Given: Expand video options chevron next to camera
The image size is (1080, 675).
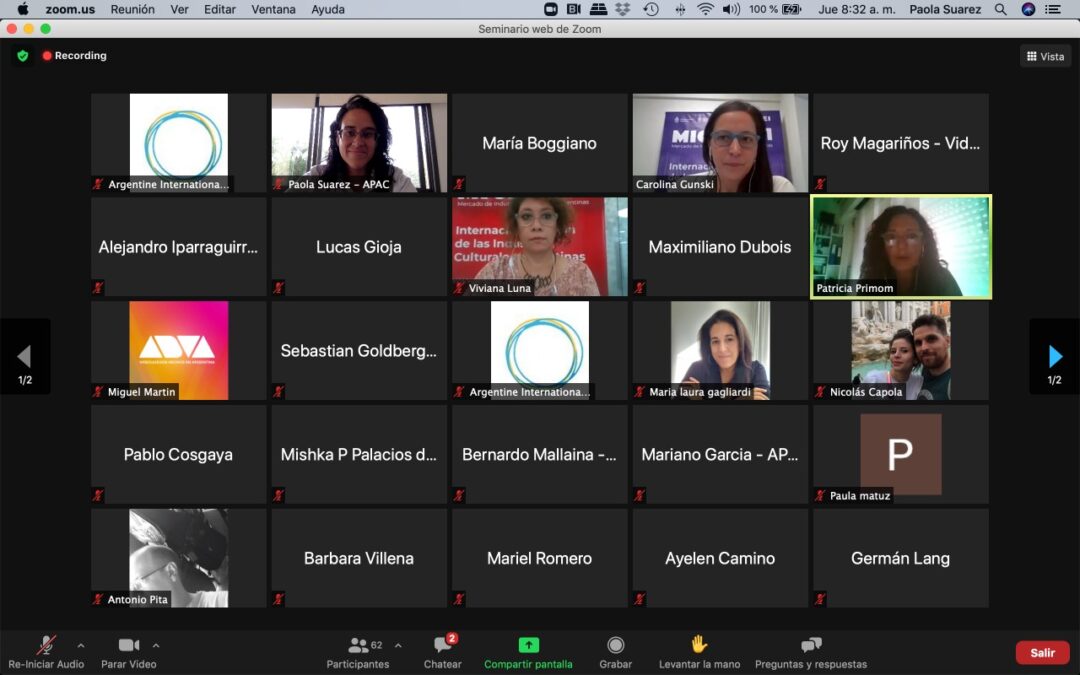Looking at the screenshot, I should click(x=156, y=645).
